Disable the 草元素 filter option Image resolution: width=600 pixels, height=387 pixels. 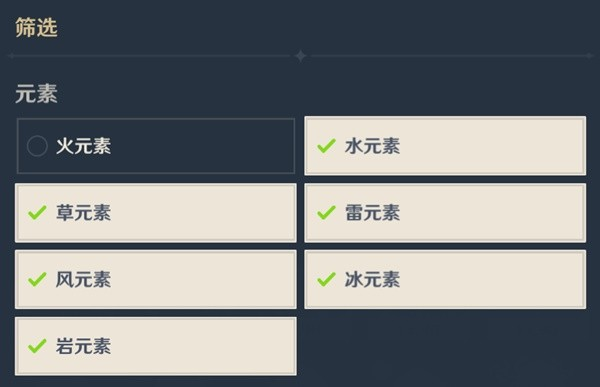tap(156, 213)
